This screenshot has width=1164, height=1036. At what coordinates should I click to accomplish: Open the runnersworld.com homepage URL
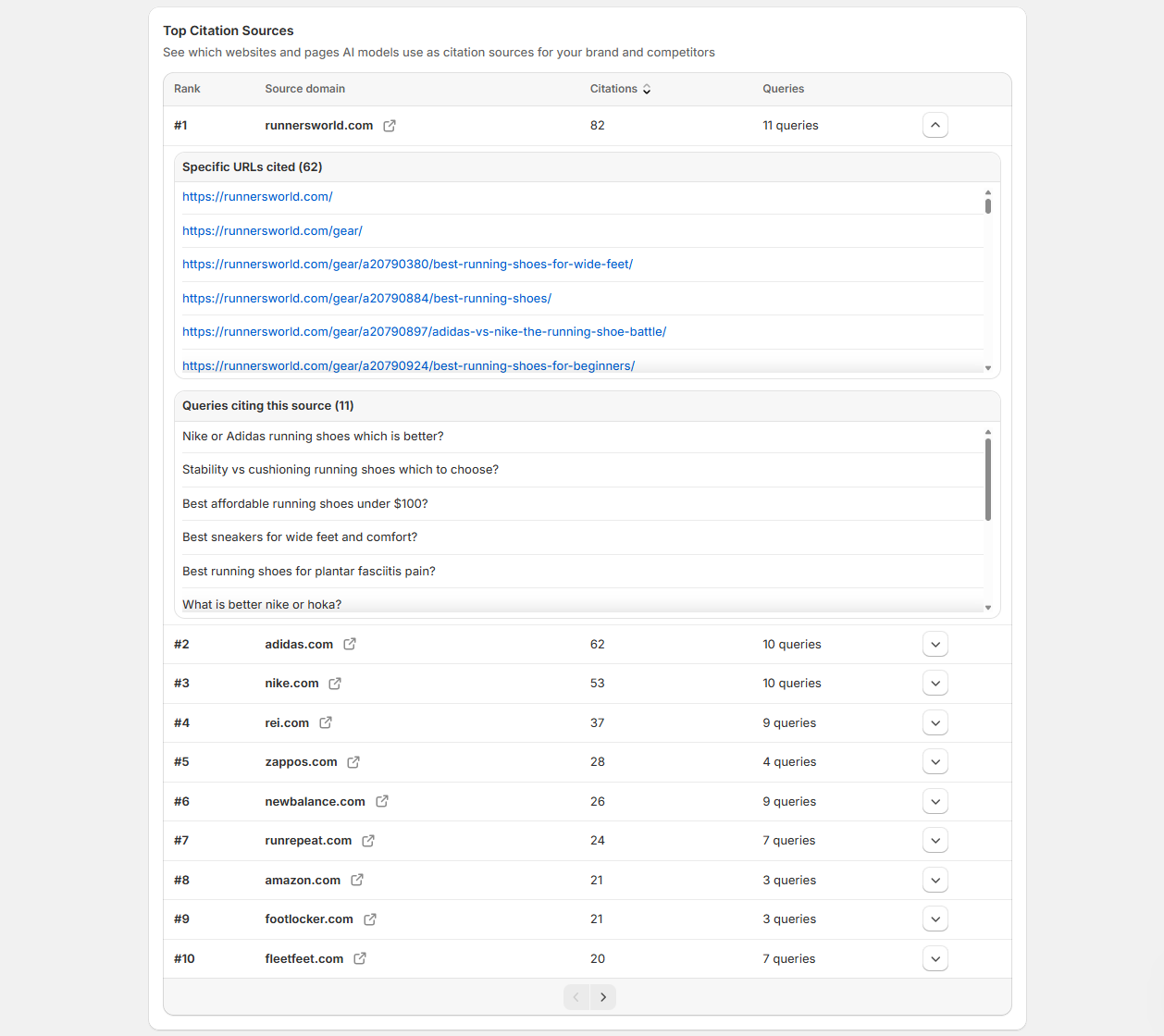[257, 197]
